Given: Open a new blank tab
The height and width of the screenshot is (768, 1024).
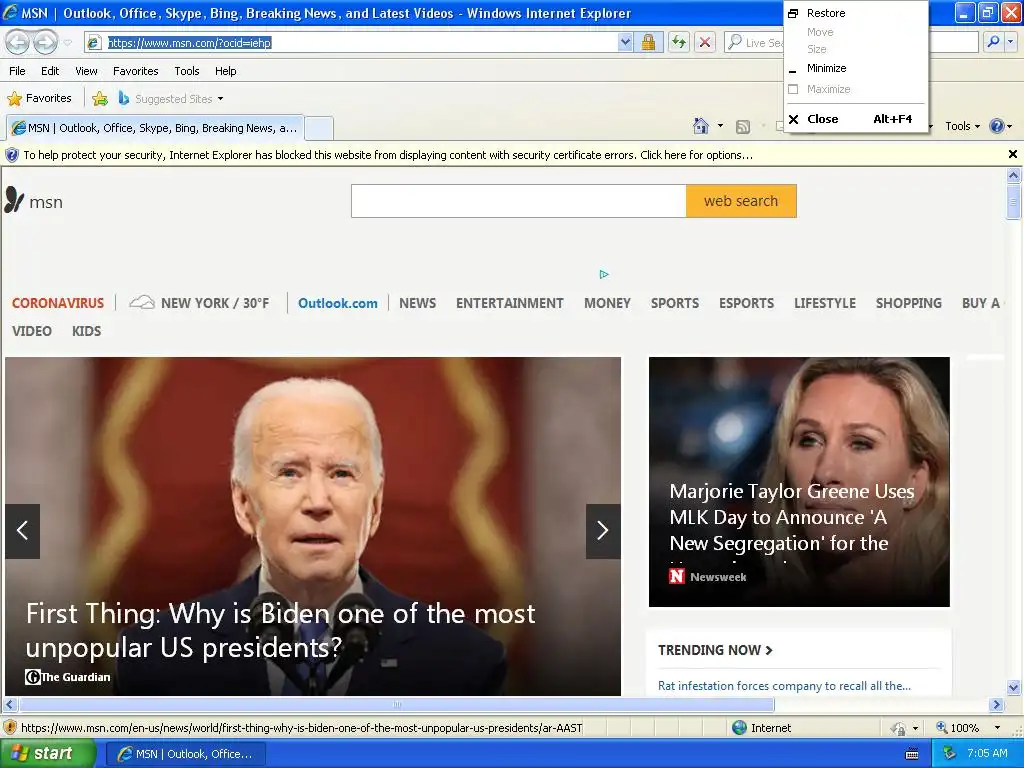Looking at the screenshot, I should [319, 128].
